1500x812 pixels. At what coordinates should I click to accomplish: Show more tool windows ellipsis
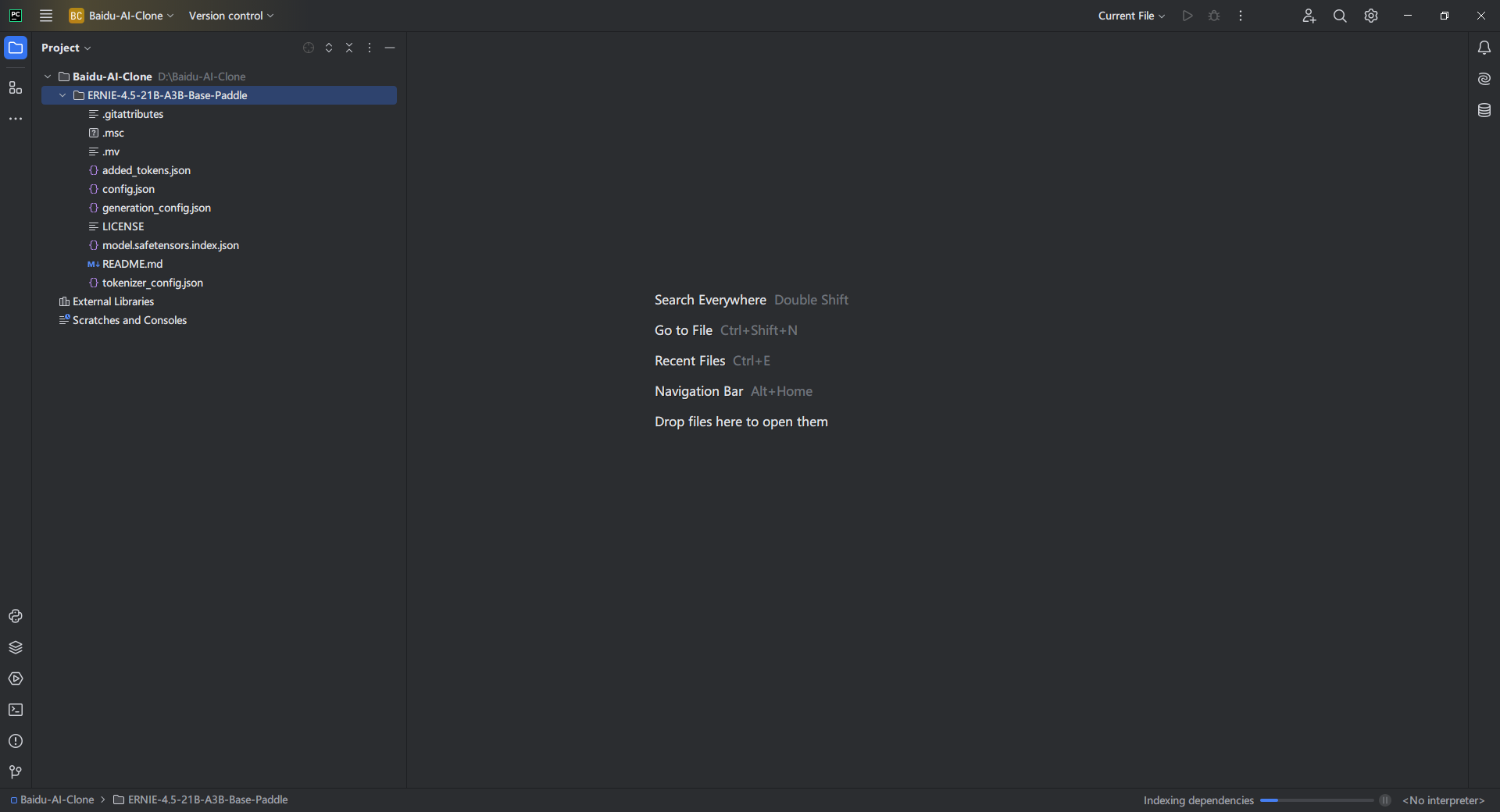(16, 119)
